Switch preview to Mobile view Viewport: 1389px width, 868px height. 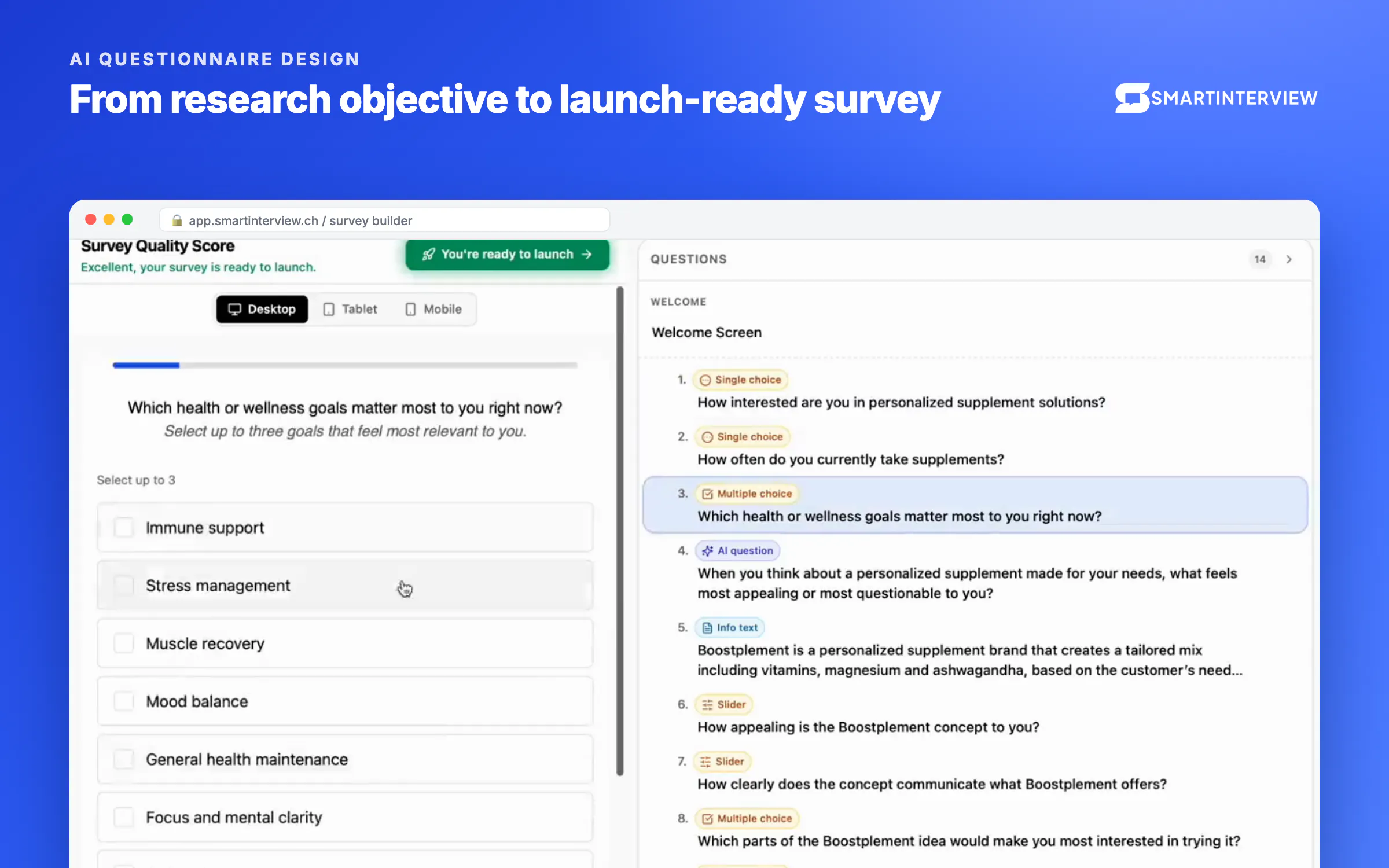(x=433, y=309)
